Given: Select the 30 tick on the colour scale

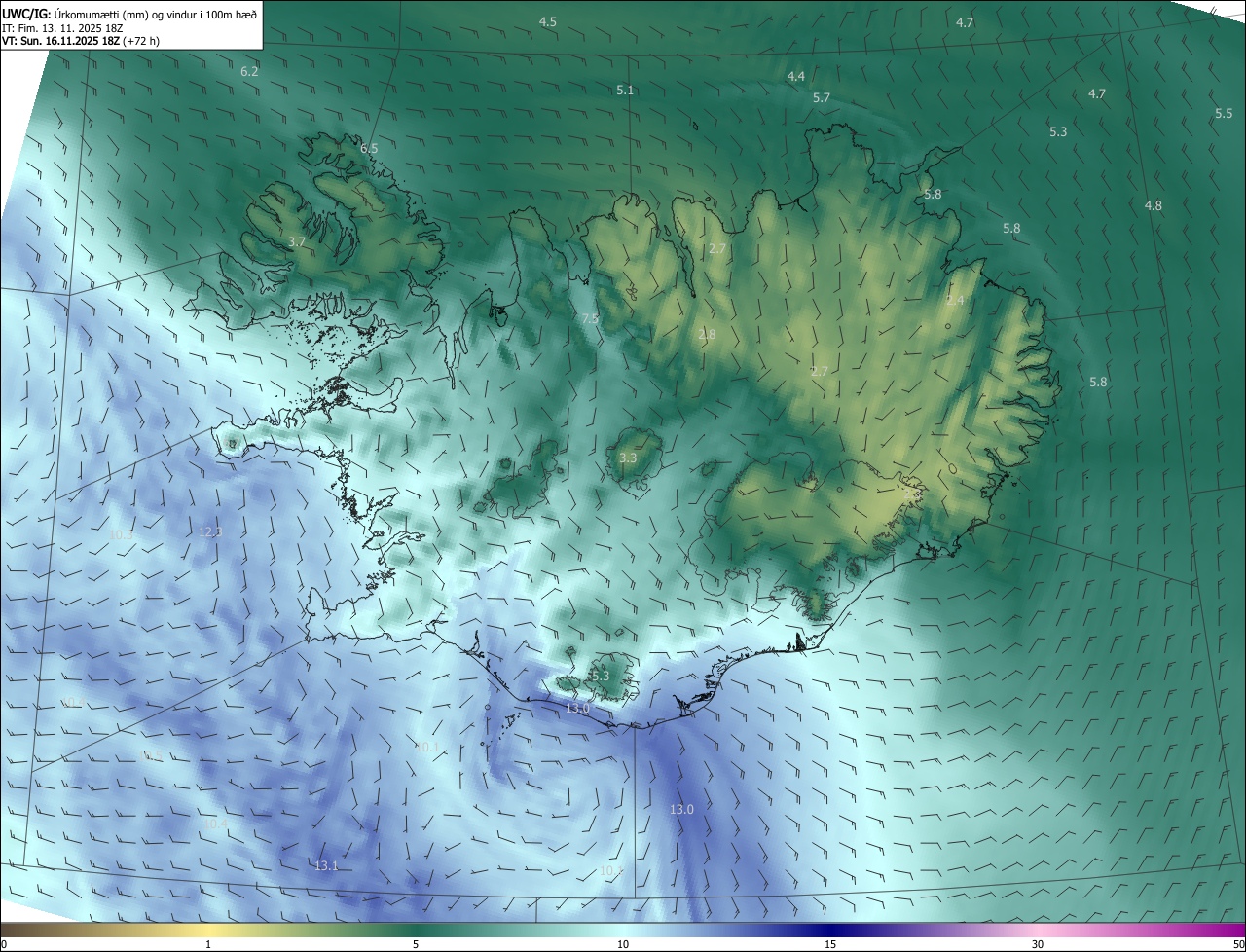Looking at the screenshot, I should tap(1038, 944).
